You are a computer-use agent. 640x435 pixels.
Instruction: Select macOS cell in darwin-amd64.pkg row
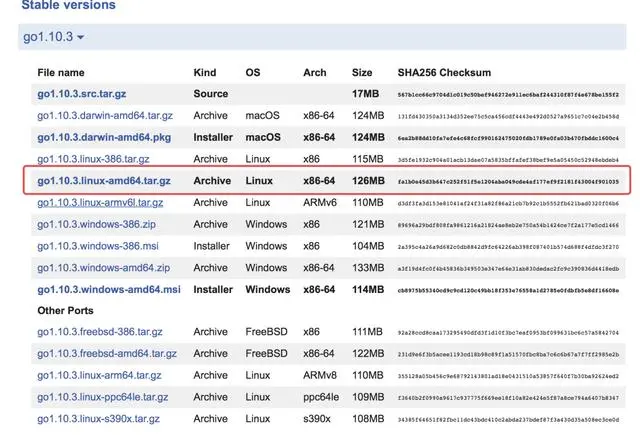(263, 137)
